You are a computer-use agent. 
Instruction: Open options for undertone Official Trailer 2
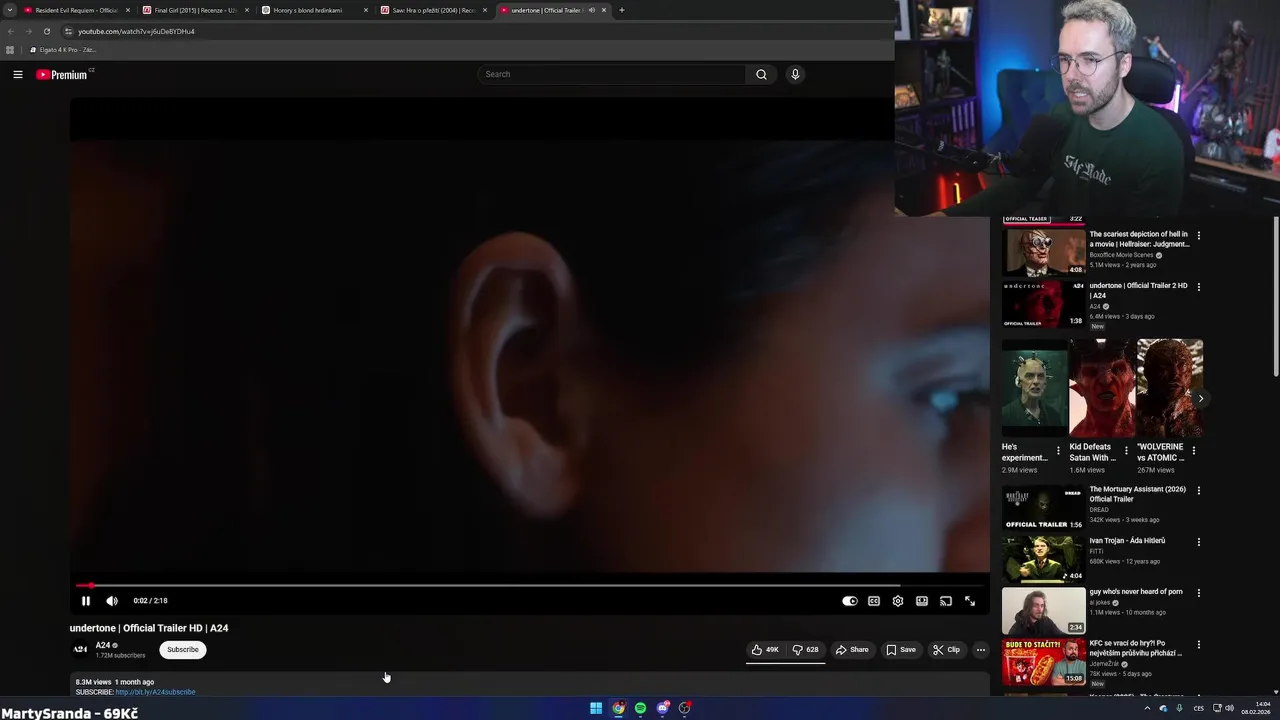point(1198,287)
